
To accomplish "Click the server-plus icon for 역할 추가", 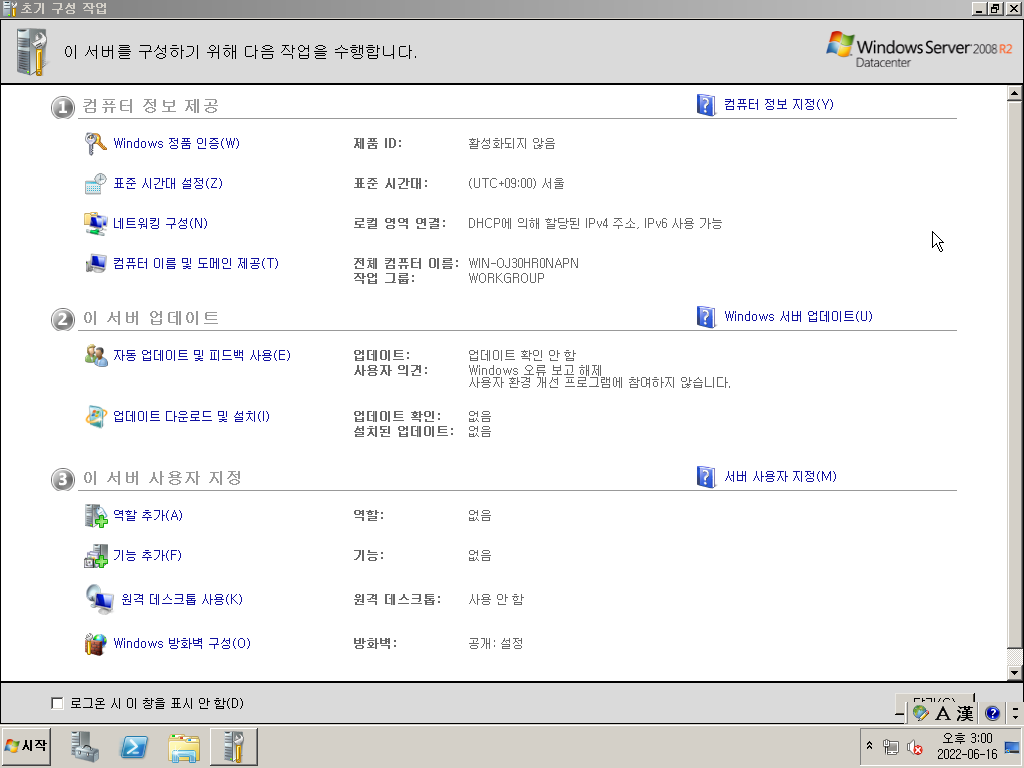I will 95,515.
